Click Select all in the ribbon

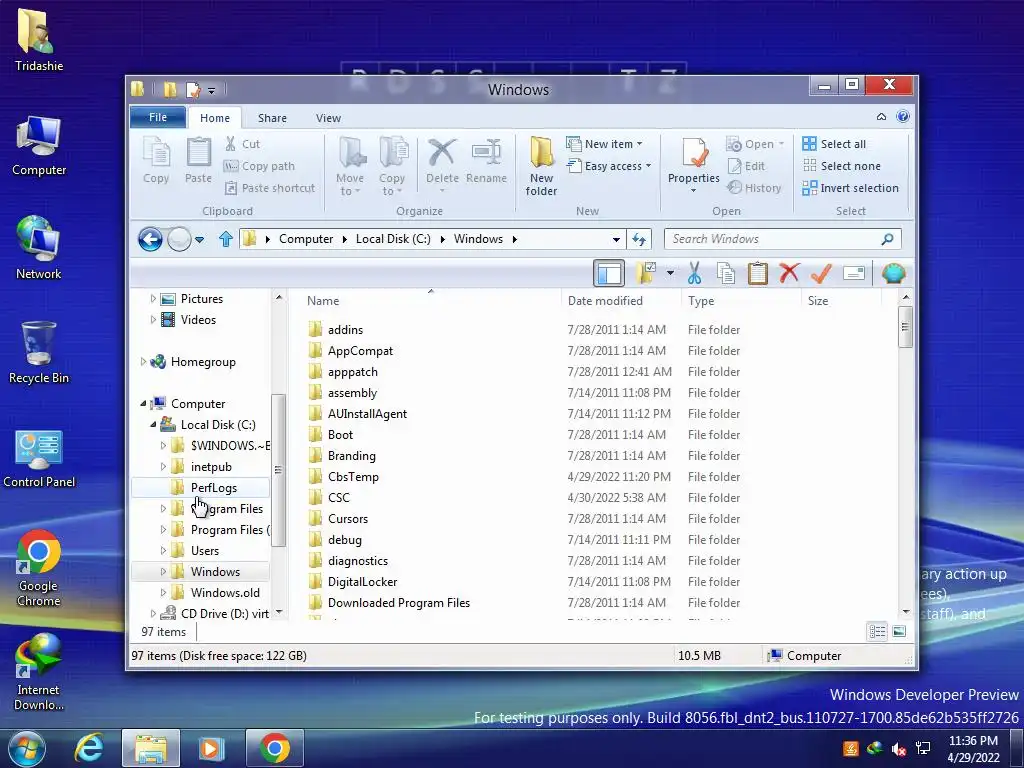point(834,144)
